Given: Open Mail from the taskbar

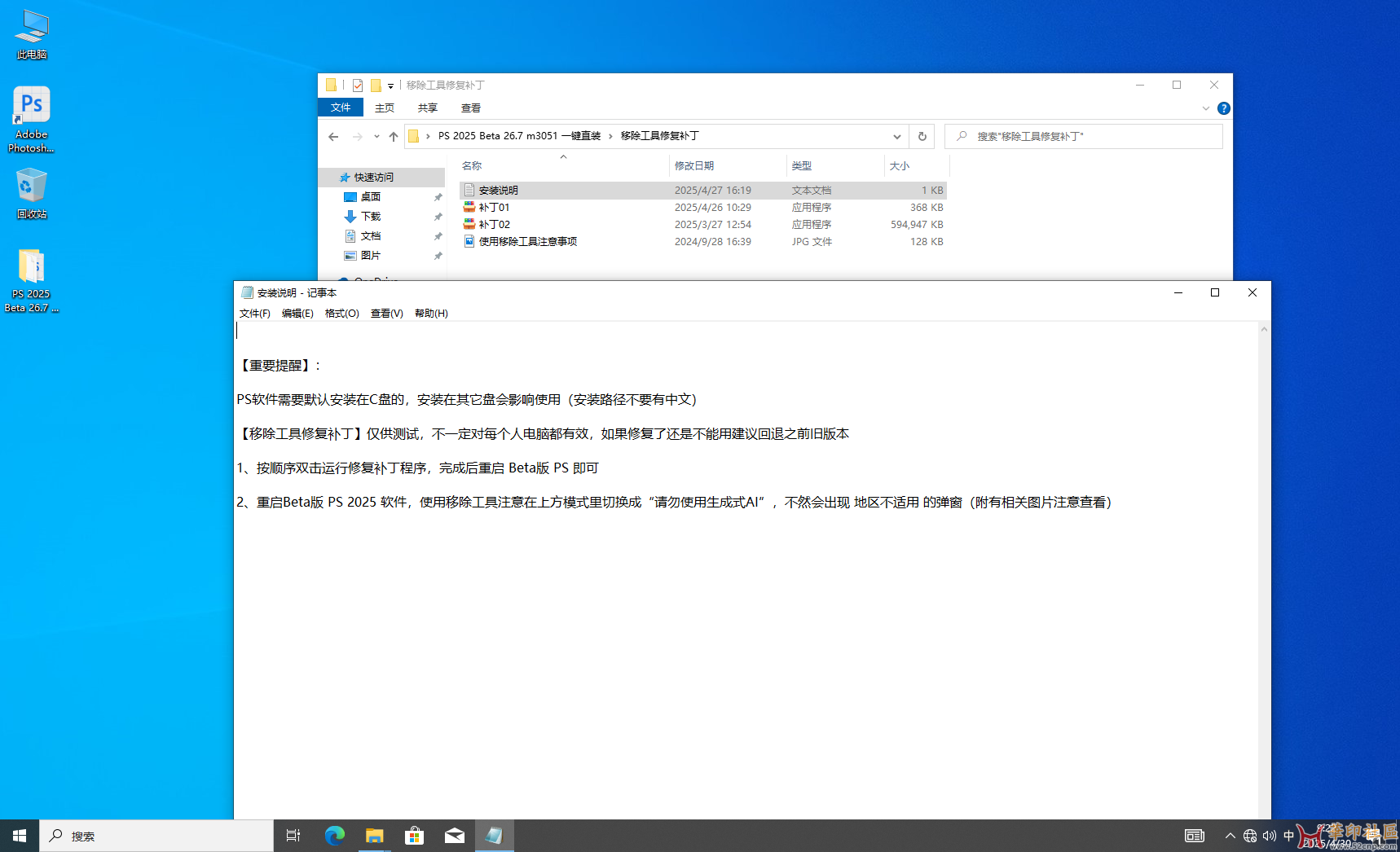Looking at the screenshot, I should (454, 836).
